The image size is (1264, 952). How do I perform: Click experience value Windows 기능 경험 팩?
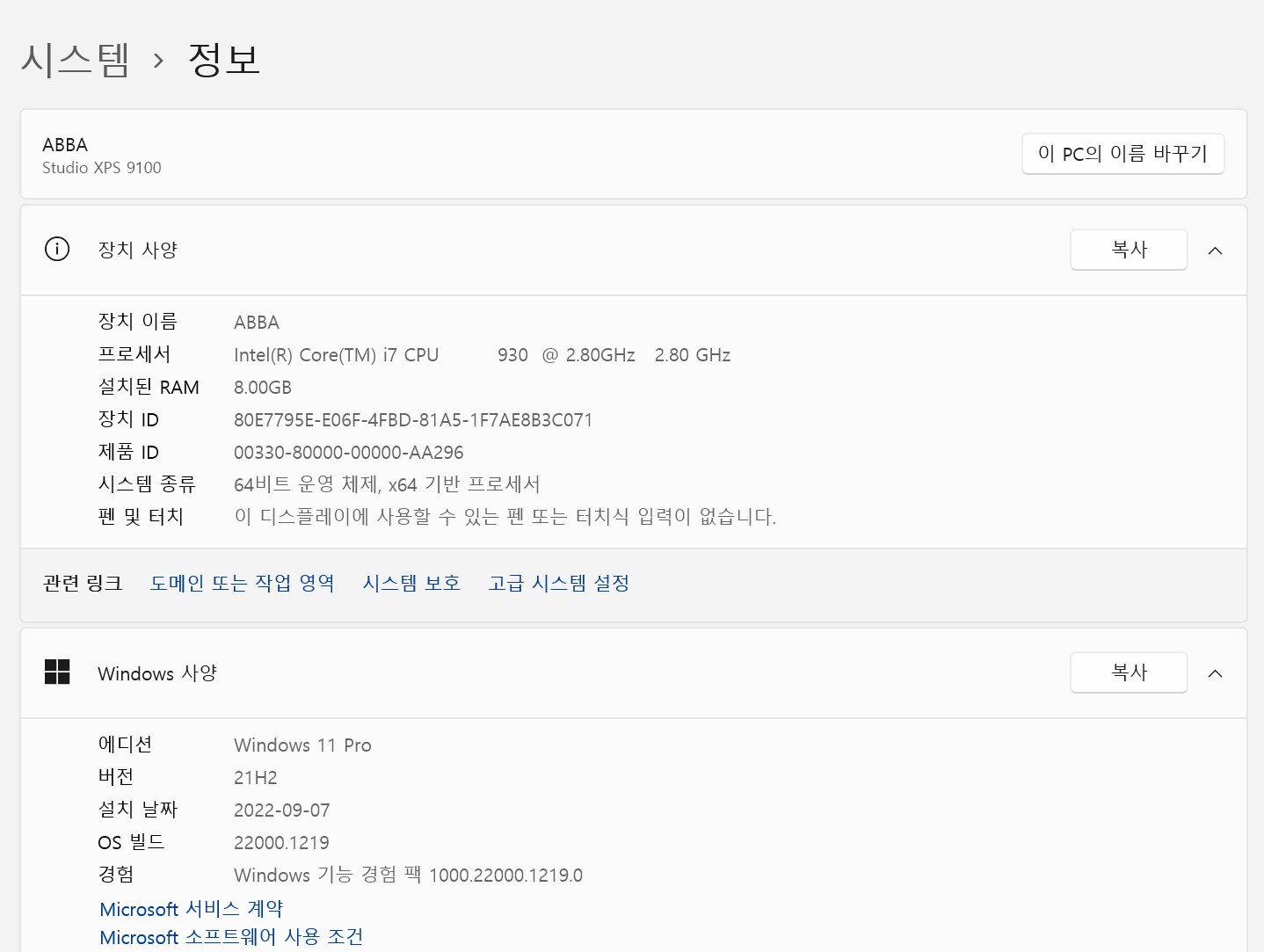409,876
